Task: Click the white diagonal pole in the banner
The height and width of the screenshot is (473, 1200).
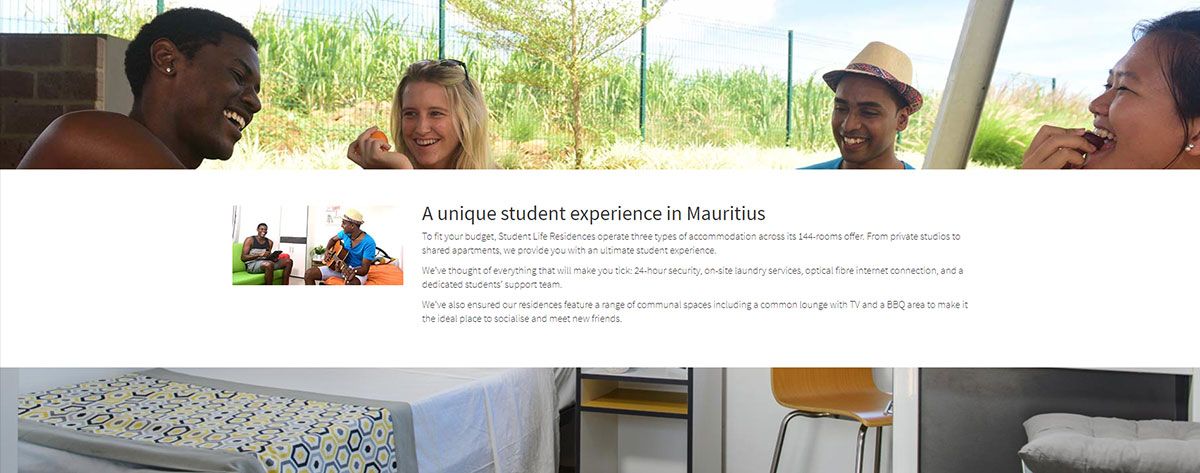Action: tap(967, 84)
